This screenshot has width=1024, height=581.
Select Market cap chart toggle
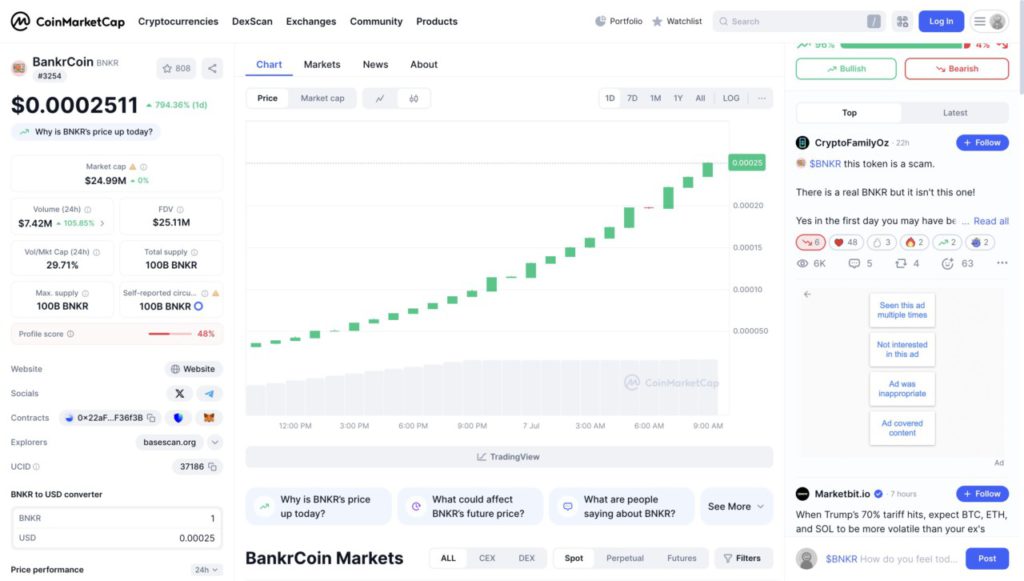click(x=322, y=99)
